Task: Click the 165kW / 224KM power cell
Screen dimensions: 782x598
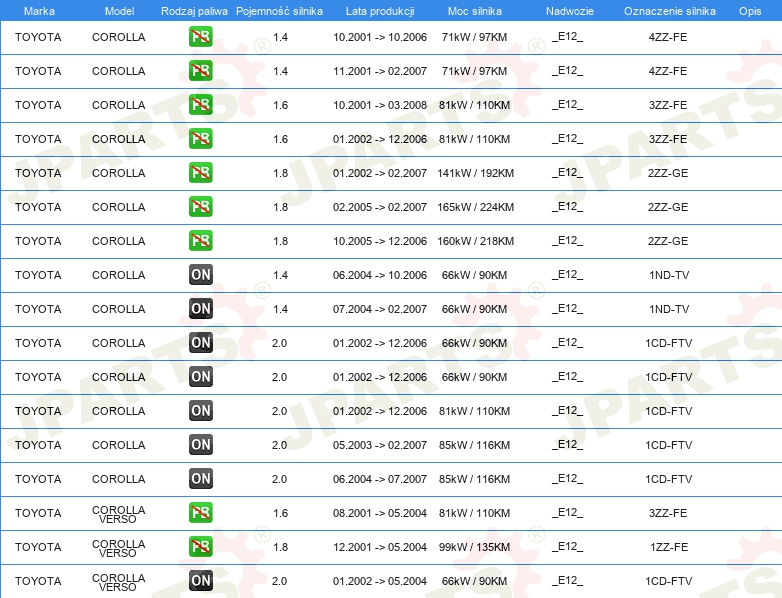Action: click(475, 207)
